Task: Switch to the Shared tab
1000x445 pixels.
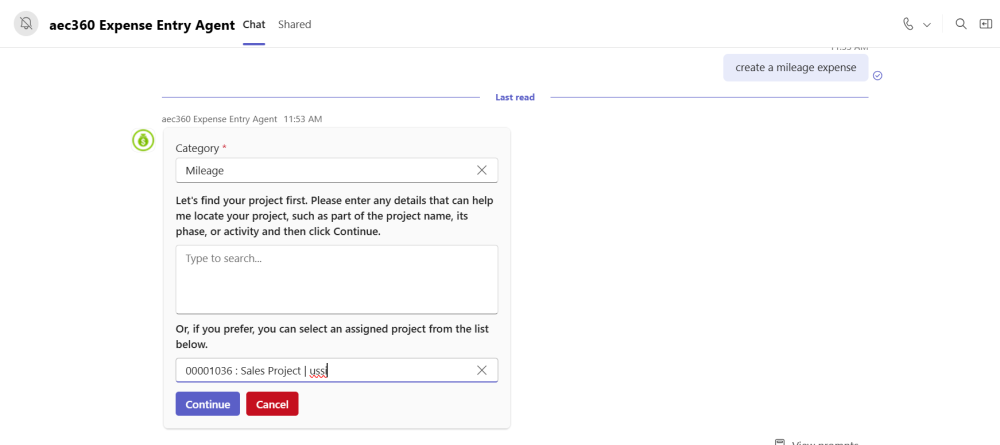Action: tap(295, 24)
